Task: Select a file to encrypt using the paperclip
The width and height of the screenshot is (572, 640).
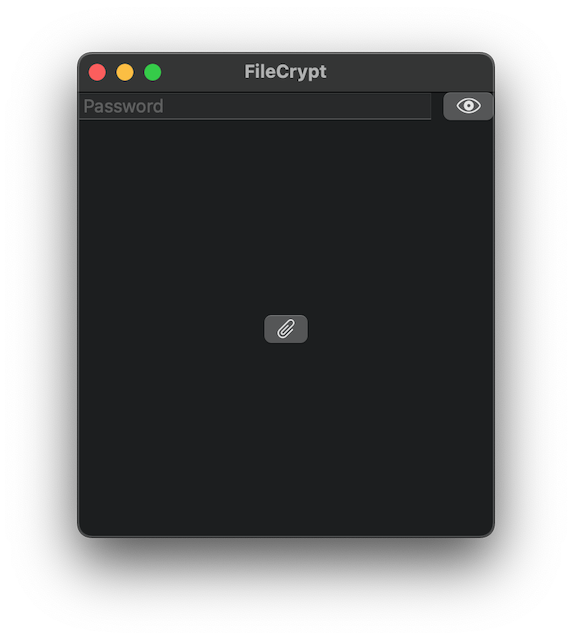Action: pos(286,329)
